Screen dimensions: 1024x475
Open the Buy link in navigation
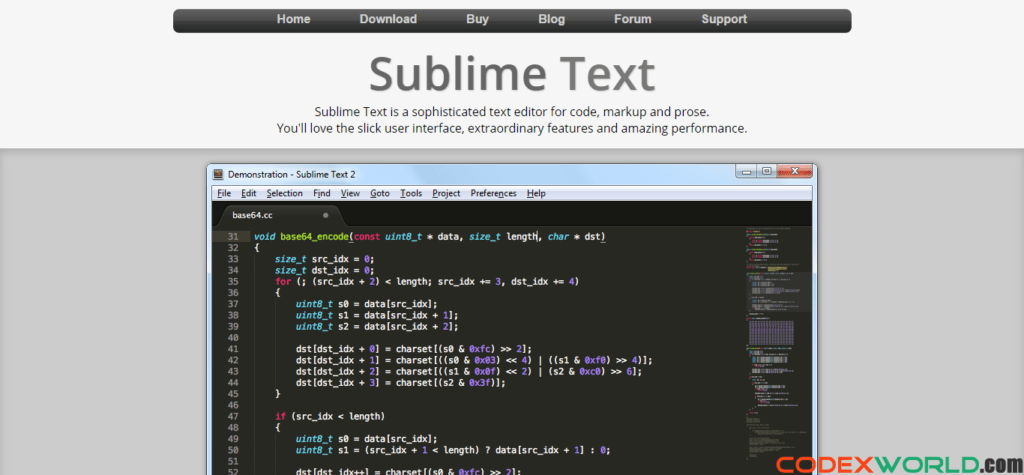coord(477,20)
